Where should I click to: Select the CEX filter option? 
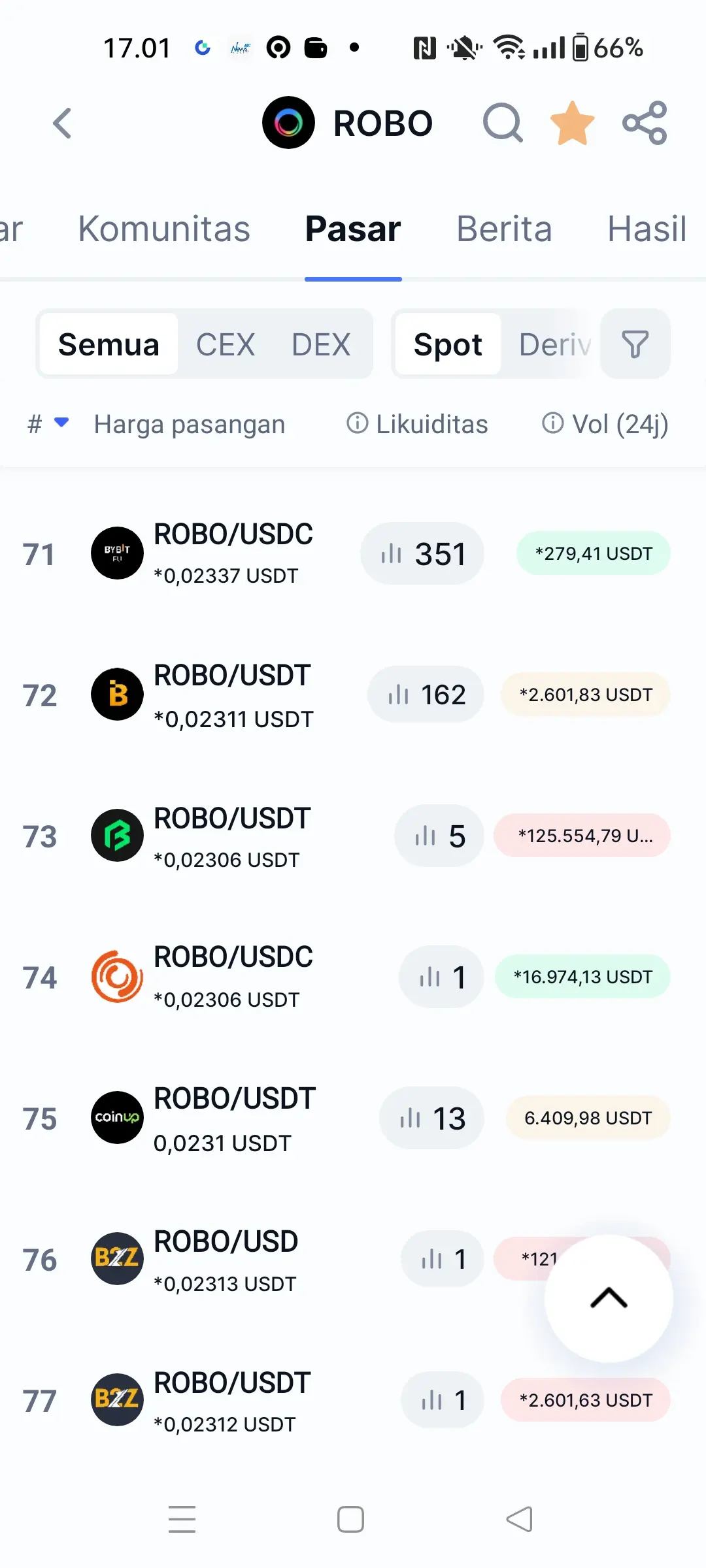pos(226,344)
